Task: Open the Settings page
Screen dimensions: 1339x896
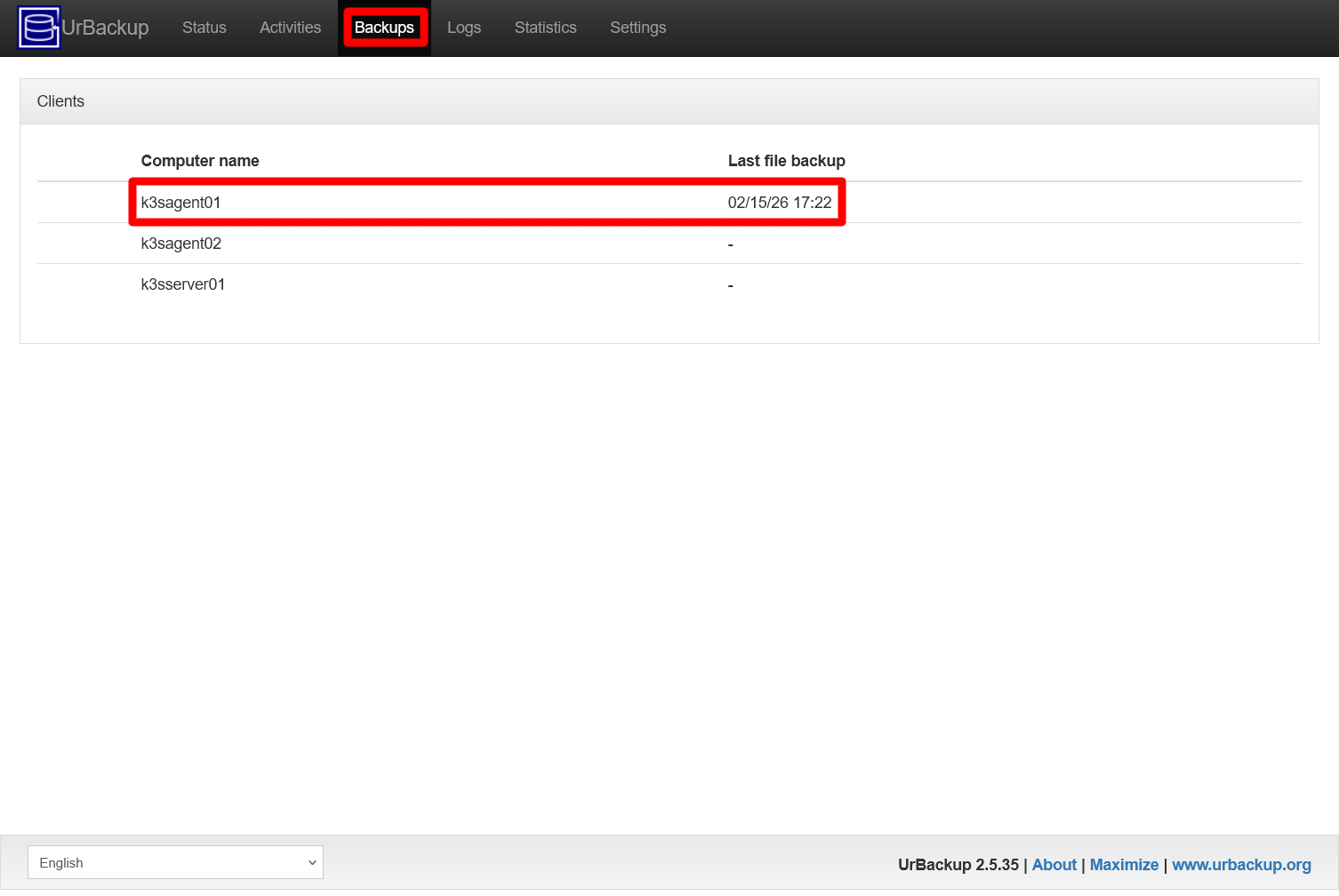Action: (x=637, y=28)
